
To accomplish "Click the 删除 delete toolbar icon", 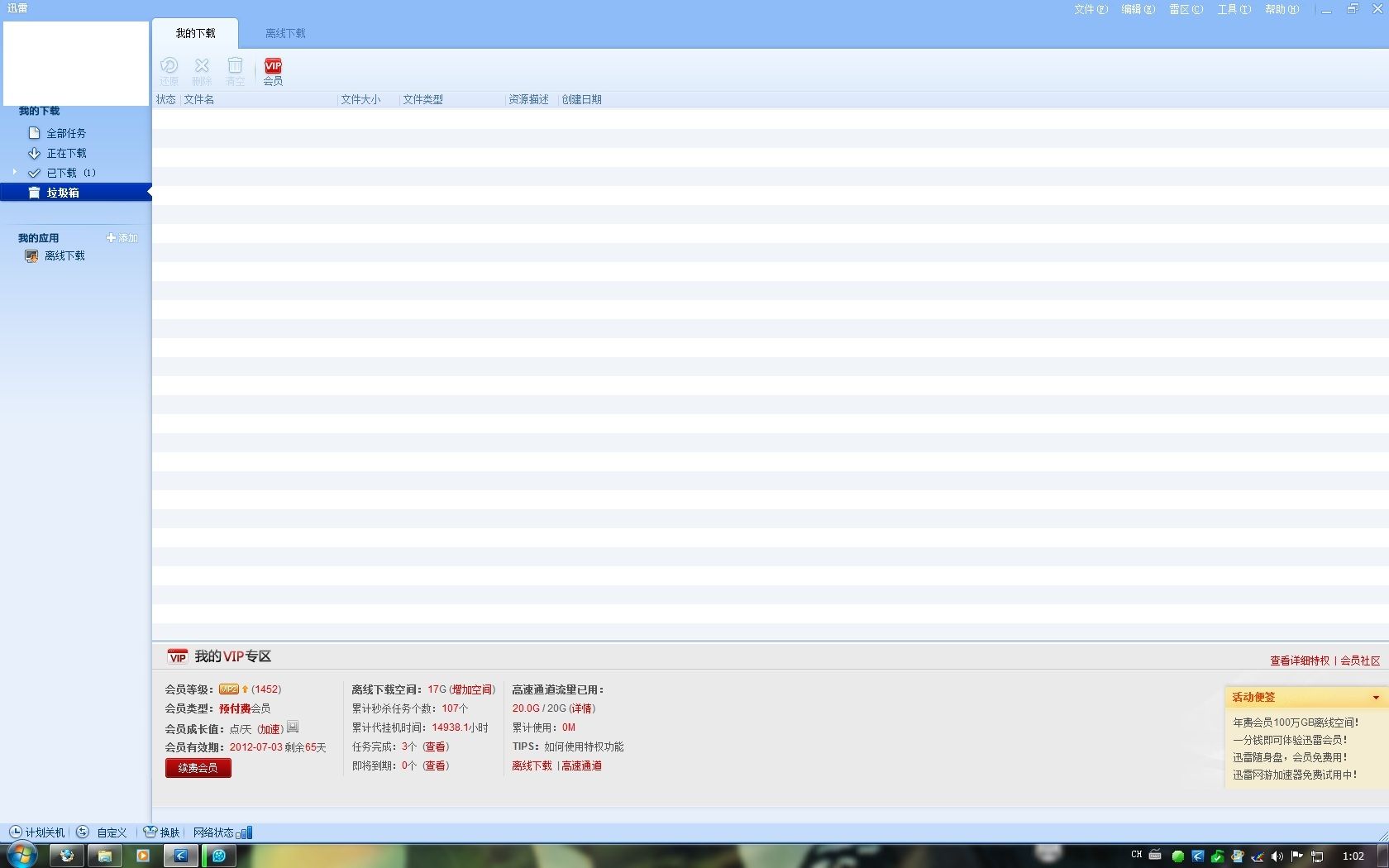I will tap(202, 72).
